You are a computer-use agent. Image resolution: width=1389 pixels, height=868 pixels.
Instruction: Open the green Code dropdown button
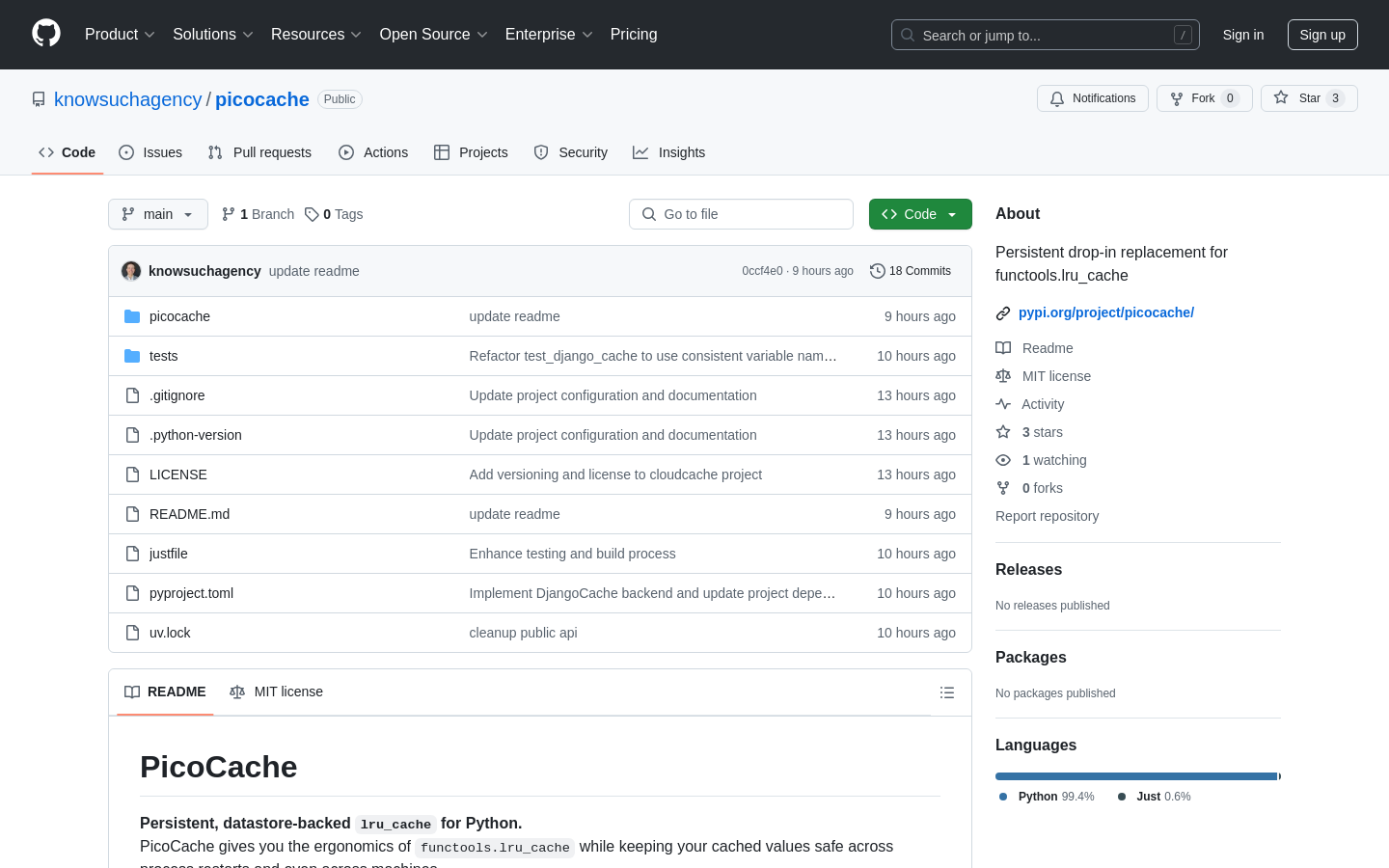click(920, 214)
